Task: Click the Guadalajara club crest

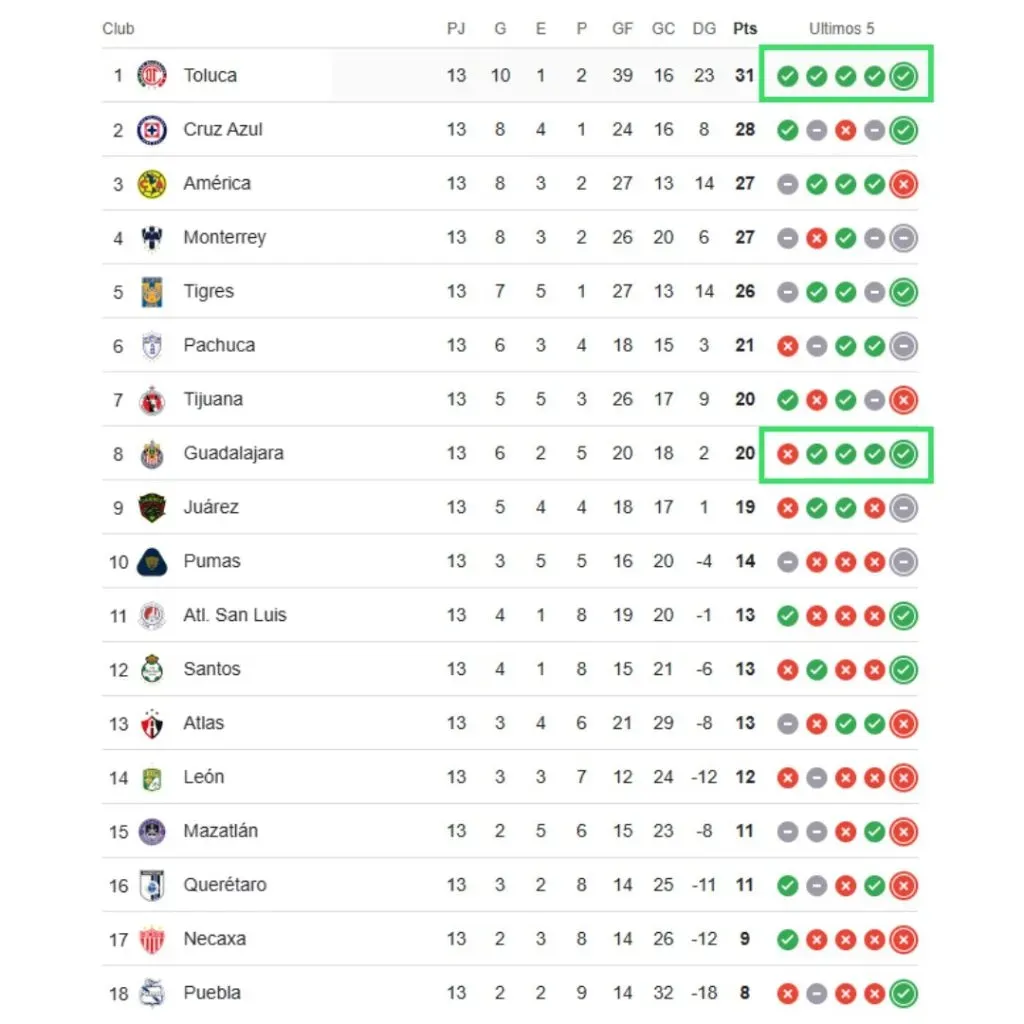Action: [x=152, y=453]
